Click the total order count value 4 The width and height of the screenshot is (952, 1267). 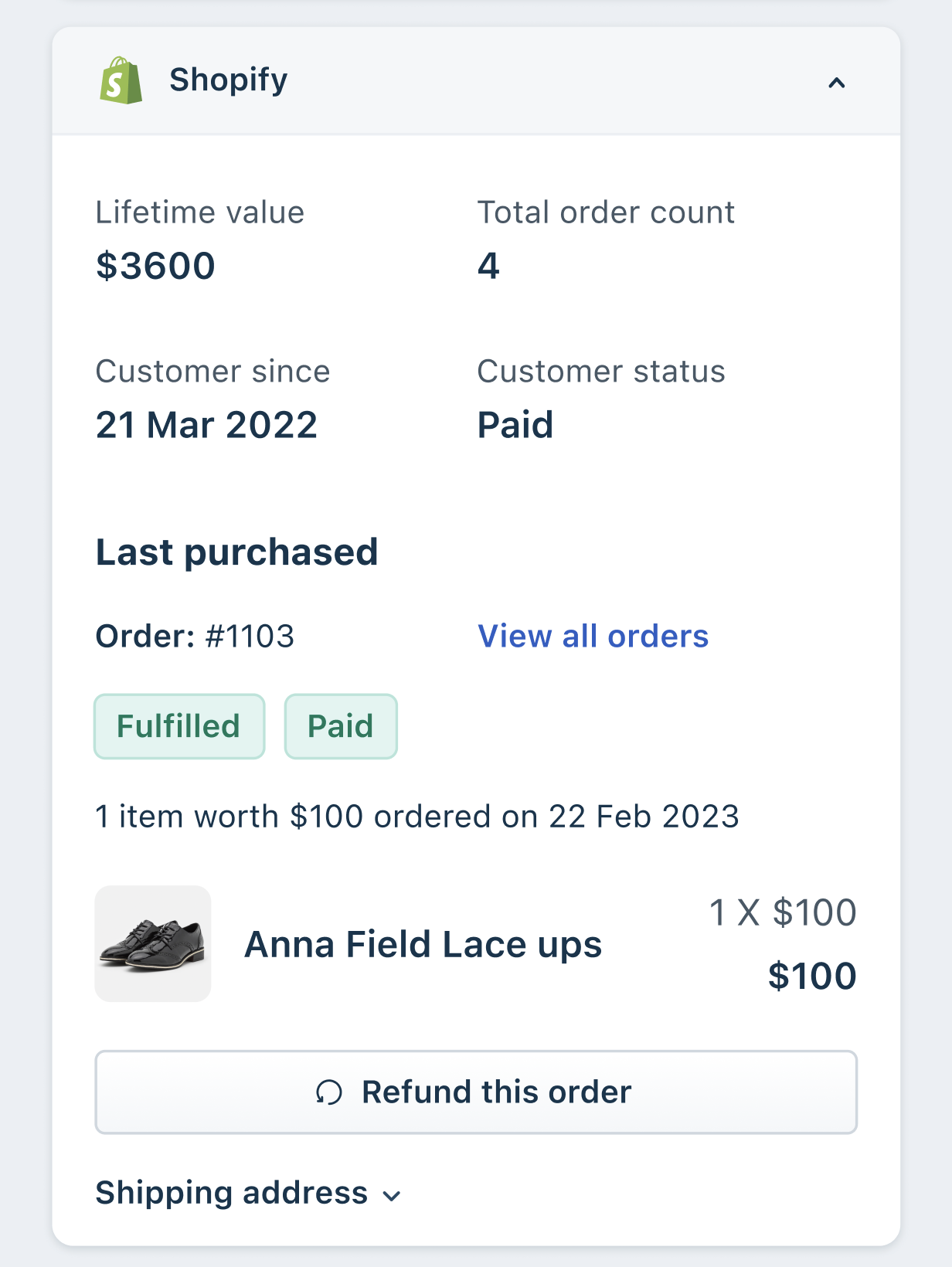(x=488, y=266)
